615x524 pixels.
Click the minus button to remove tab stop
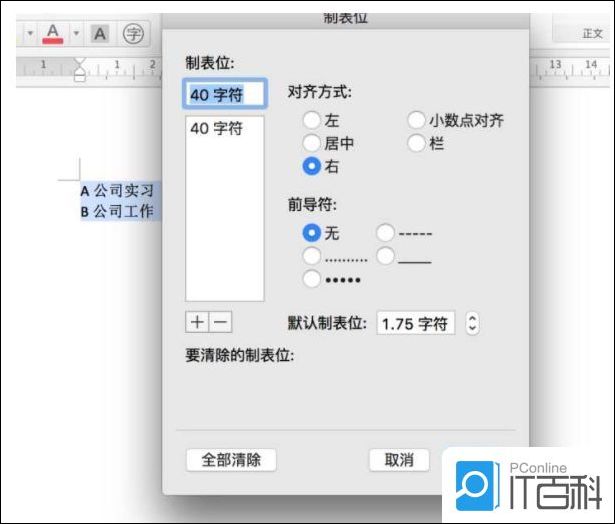pyautogui.click(x=220, y=322)
